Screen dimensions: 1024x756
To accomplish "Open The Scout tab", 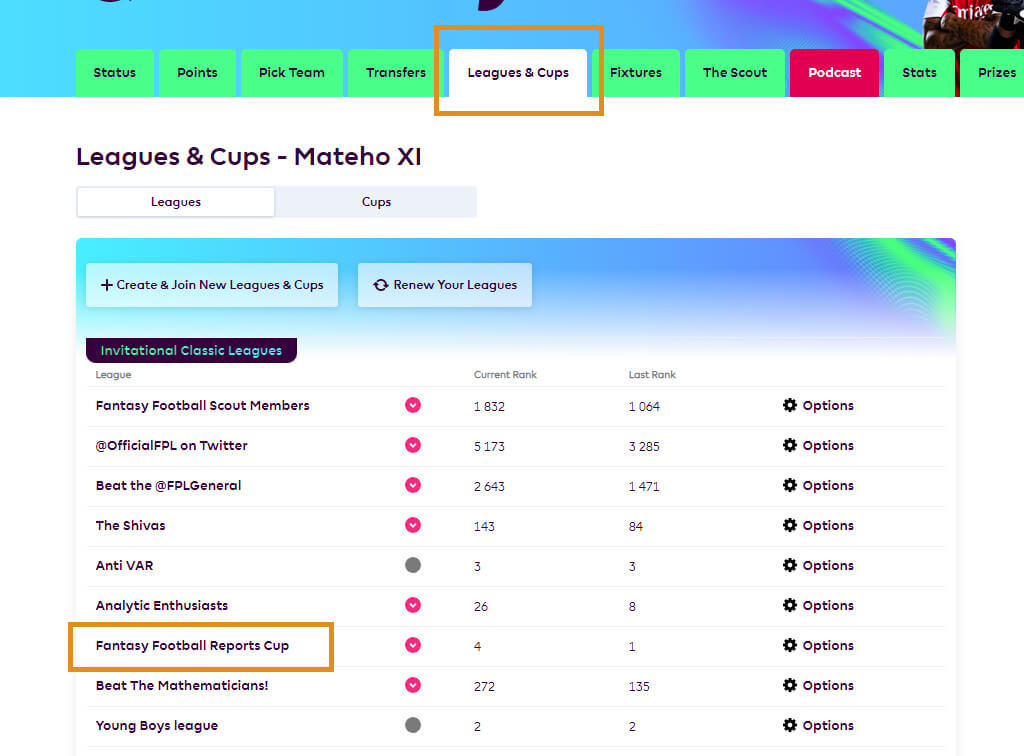I will pyautogui.click(x=735, y=72).
